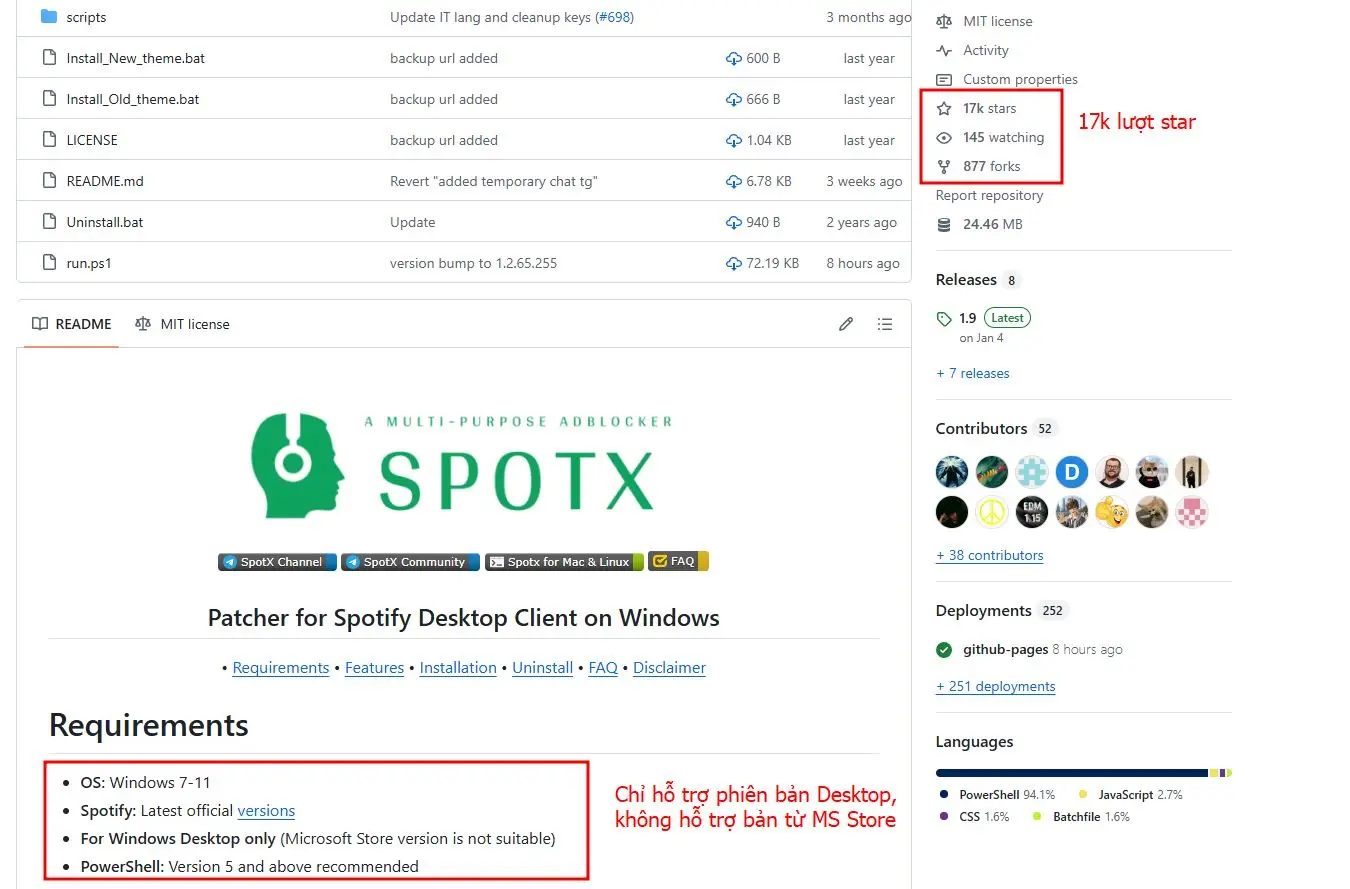
Task: Open the Installation anchor link
Action: click(x=458, y=668)
